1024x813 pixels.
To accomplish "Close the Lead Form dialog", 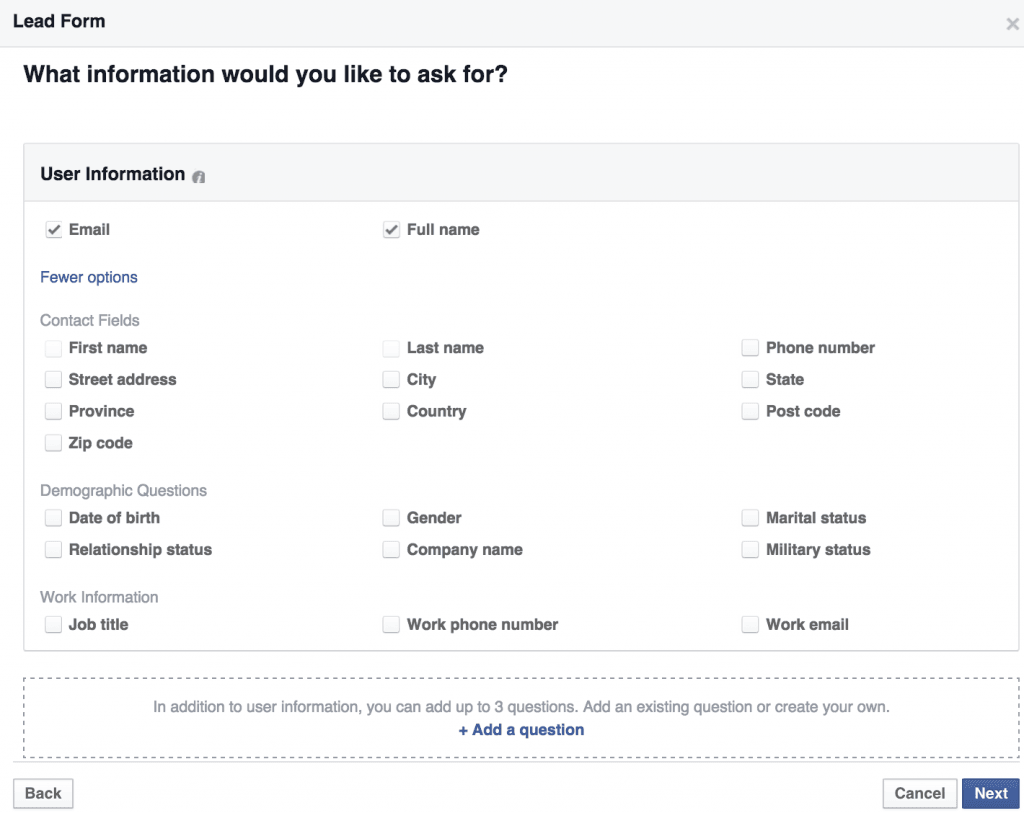I will click(x=1012, y=24).
